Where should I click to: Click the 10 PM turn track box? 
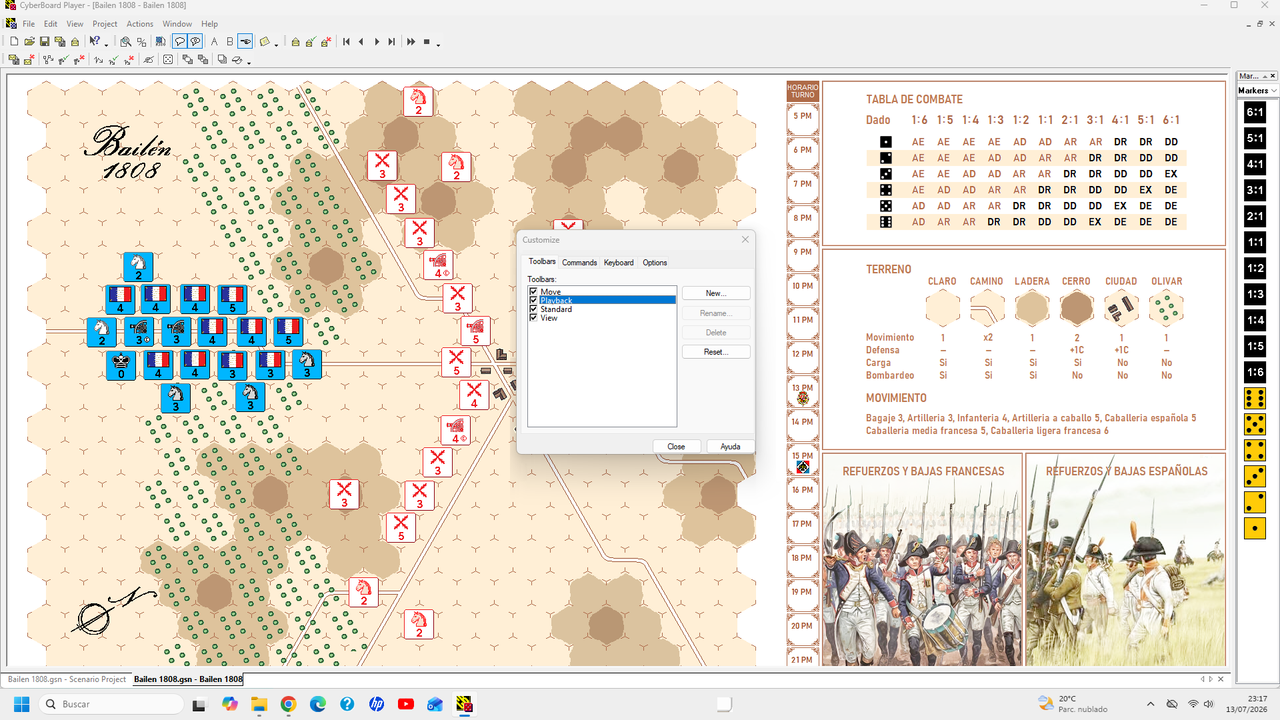click(x=803, y=286)
